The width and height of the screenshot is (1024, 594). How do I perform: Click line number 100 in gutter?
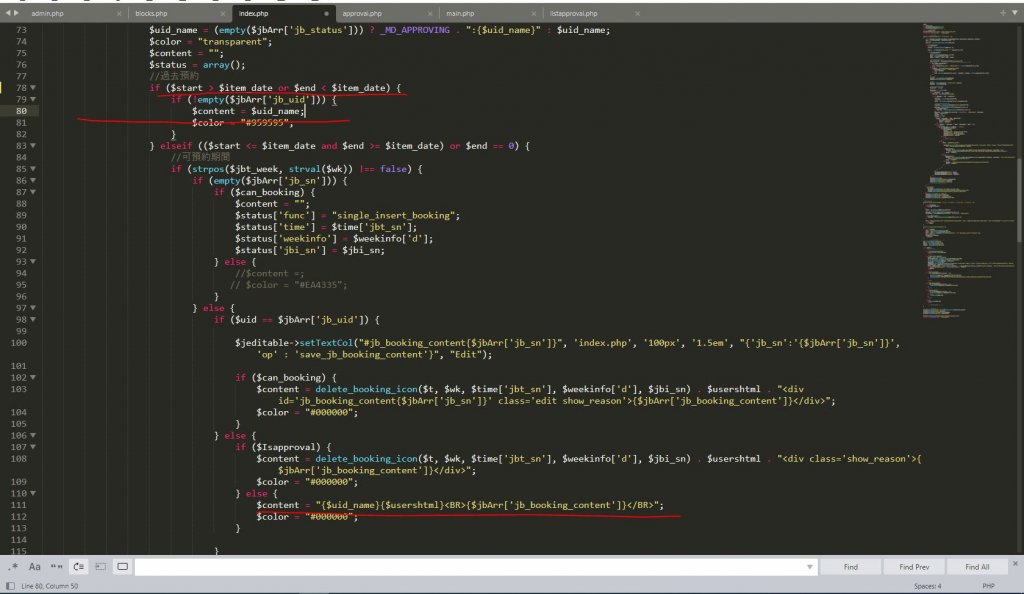click(x=18, y=343)
